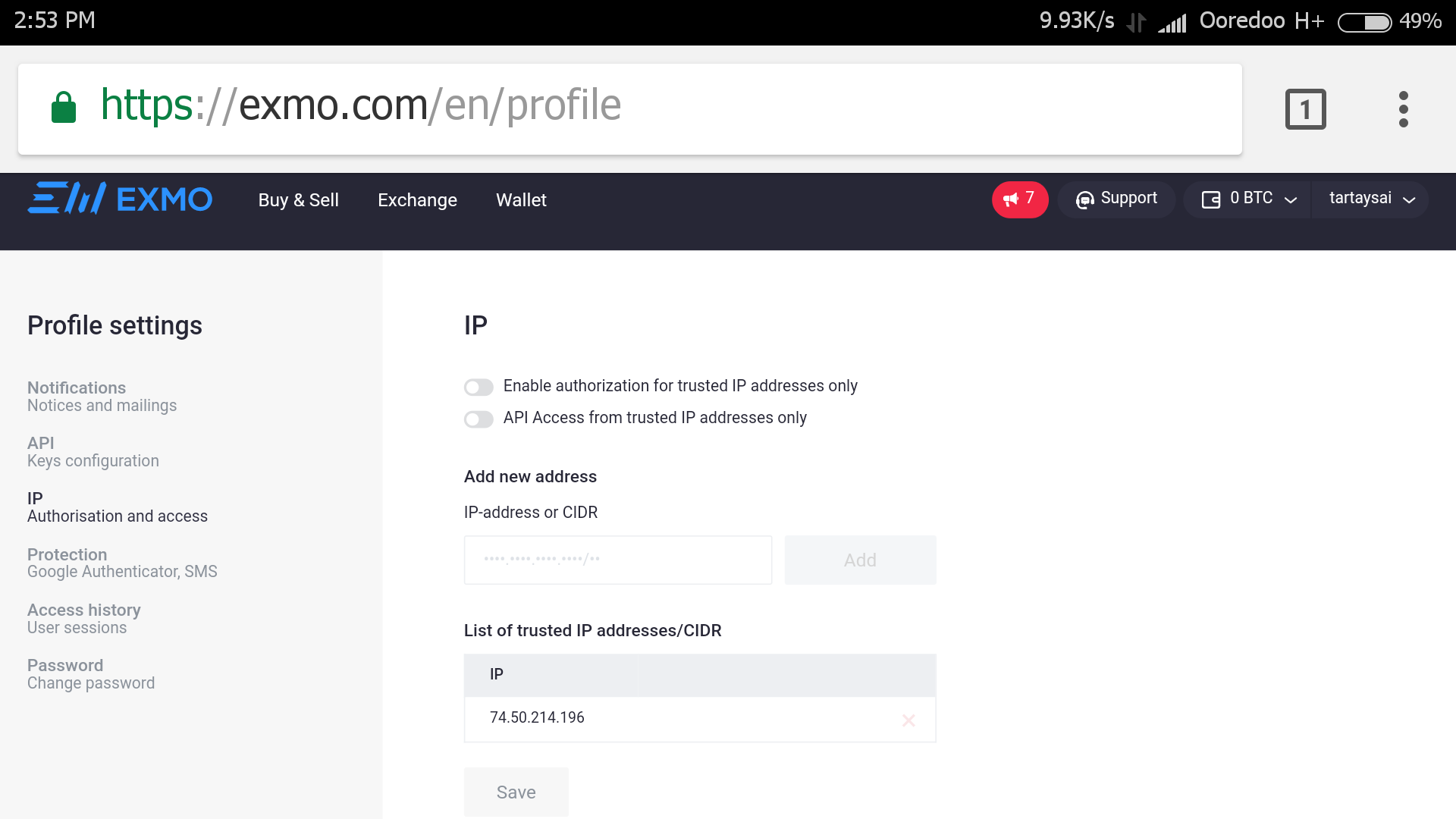
Task: Open the megaphone notifications icon
Action: [x=1019, y=198]
